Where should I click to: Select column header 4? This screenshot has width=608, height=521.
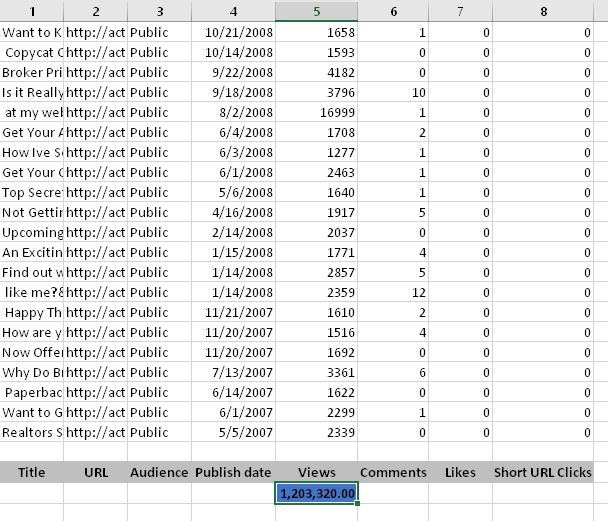[x=233, y=11]
